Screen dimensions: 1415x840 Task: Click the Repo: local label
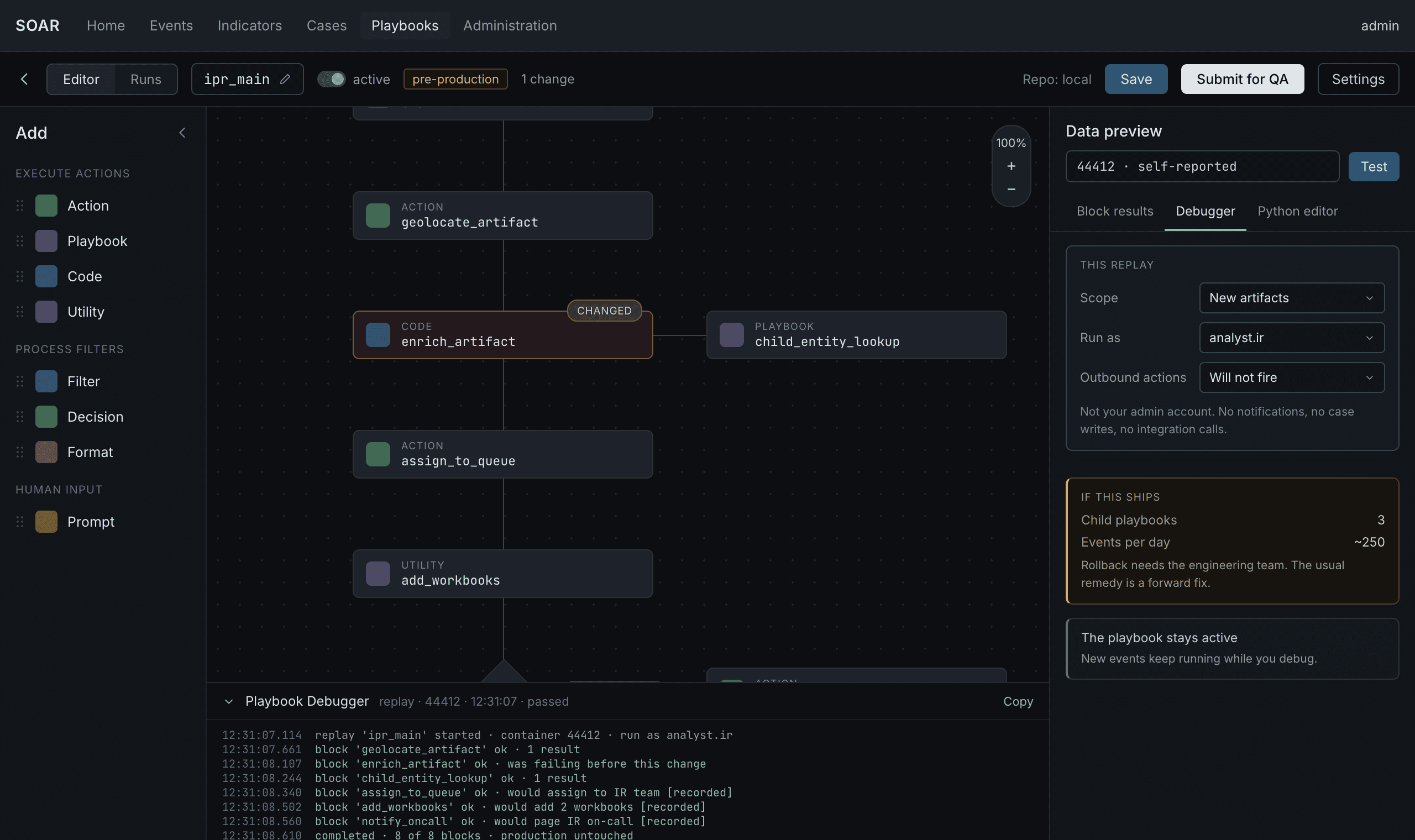click(x=1056, y=79)
